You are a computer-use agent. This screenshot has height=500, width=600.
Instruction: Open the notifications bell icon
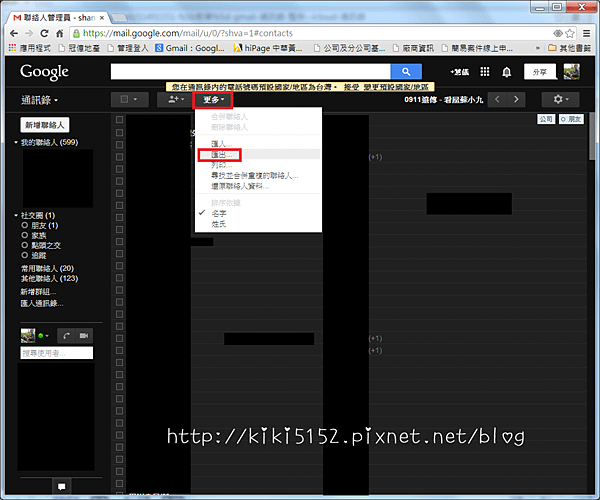click(x=507, y=72)
